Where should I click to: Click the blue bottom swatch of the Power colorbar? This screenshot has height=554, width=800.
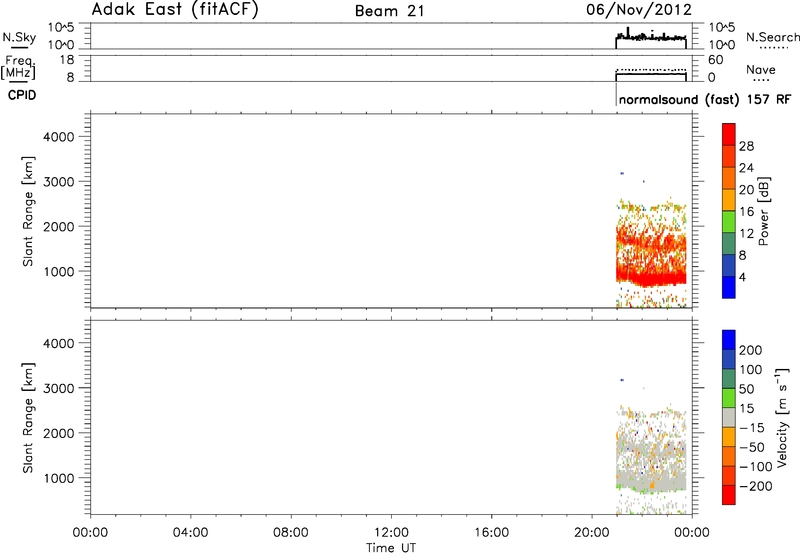[729, 287]
